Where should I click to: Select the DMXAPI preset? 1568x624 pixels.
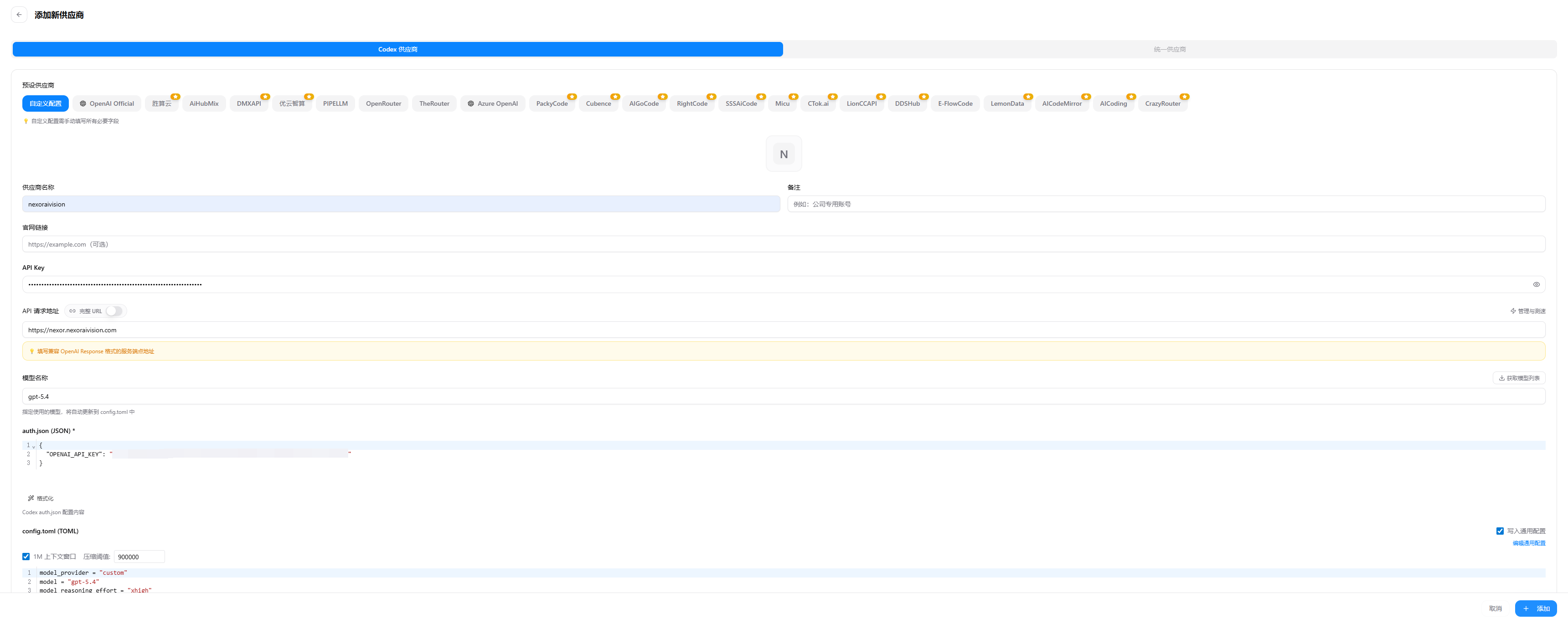pos(249,103)
